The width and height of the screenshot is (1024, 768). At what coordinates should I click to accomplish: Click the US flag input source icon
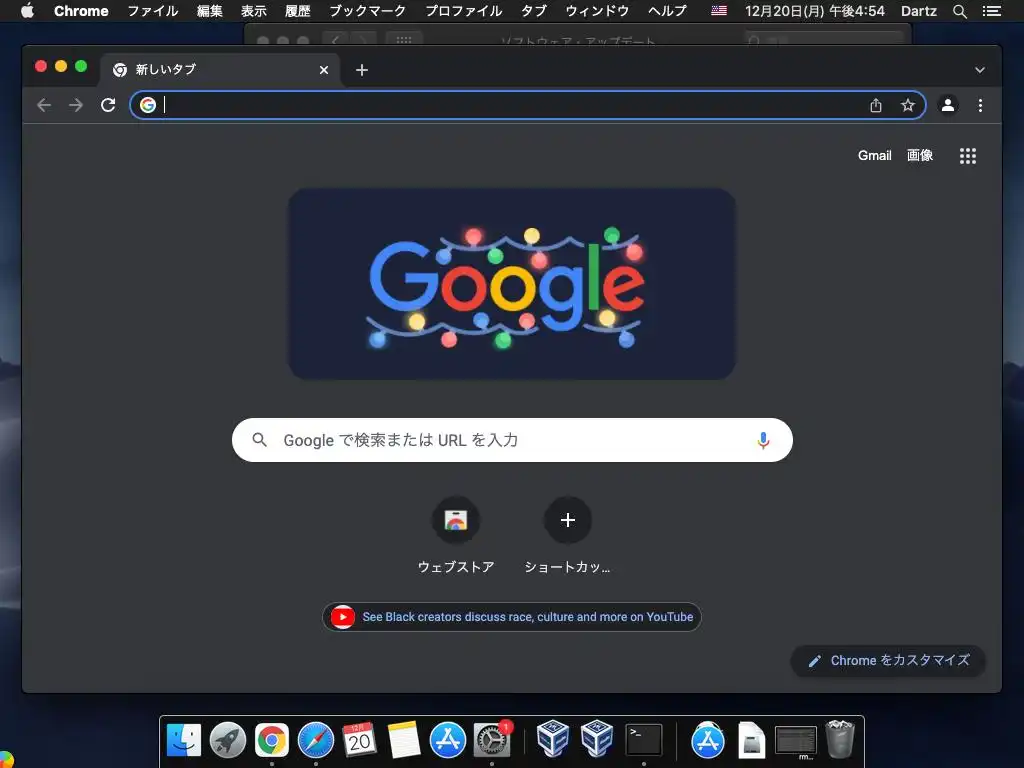pos(719,11)
